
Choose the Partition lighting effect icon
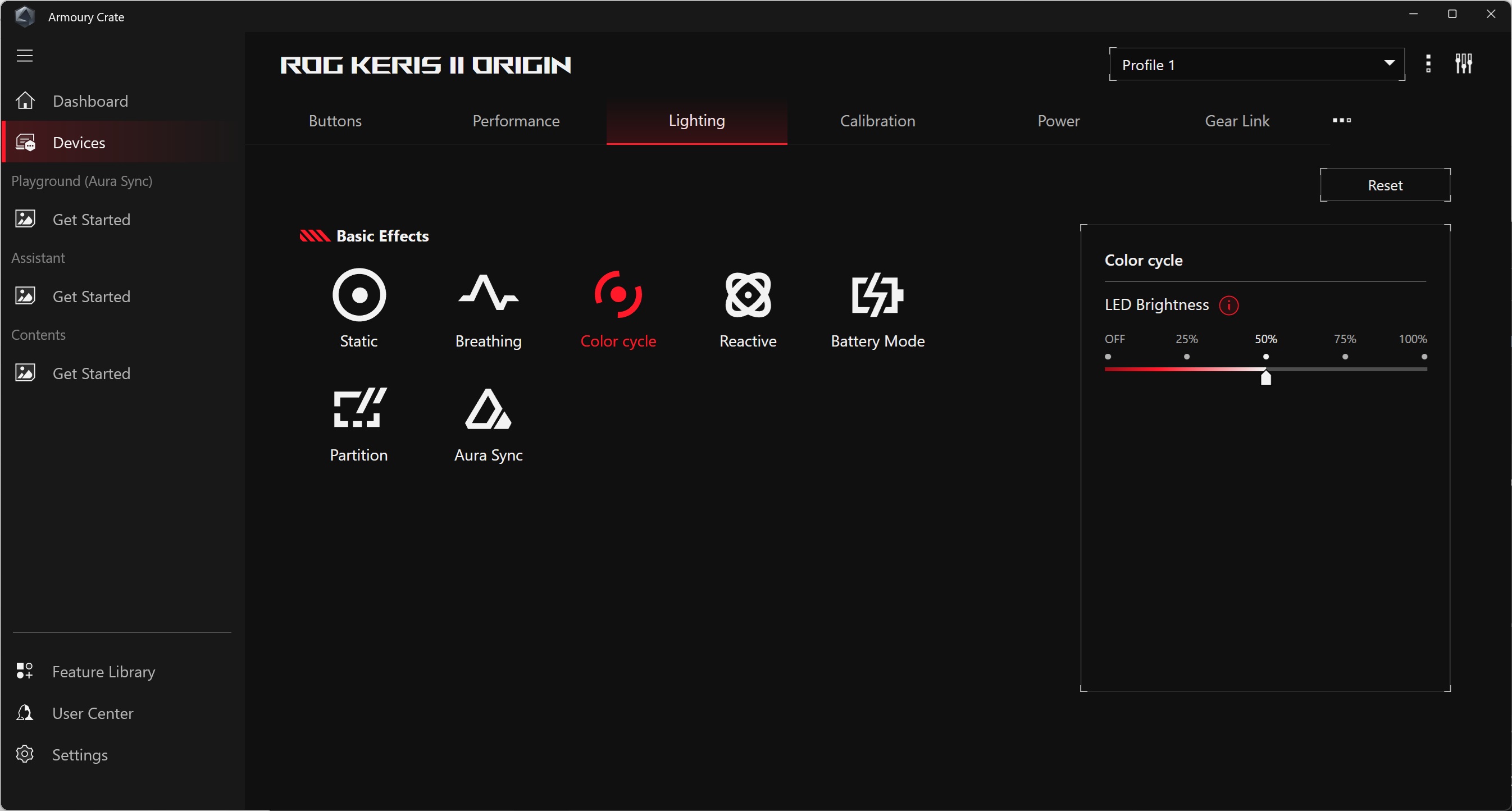(359, 407)
